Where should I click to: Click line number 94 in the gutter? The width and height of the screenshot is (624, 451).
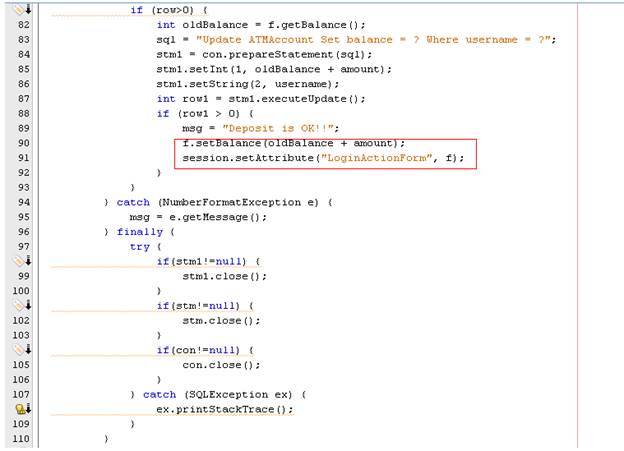24,202
